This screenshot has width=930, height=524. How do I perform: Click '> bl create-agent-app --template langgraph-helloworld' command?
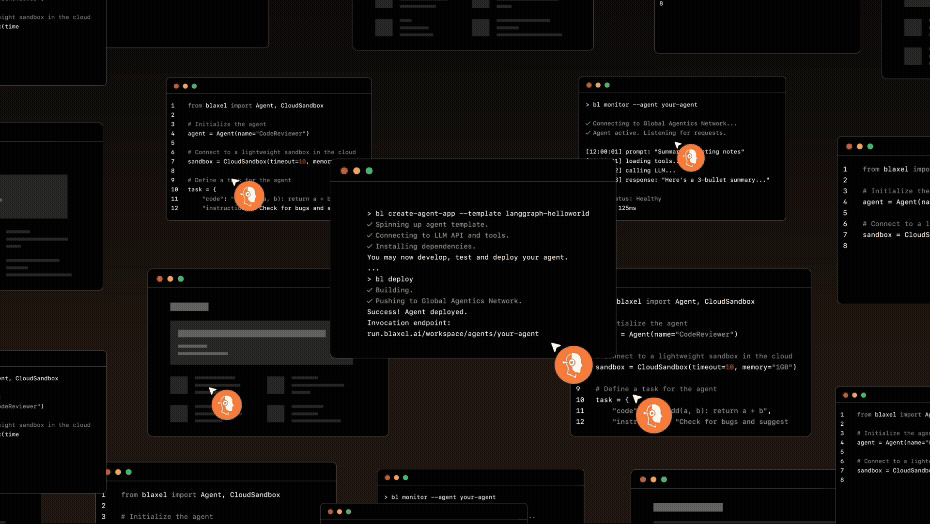tap(478, 214)
